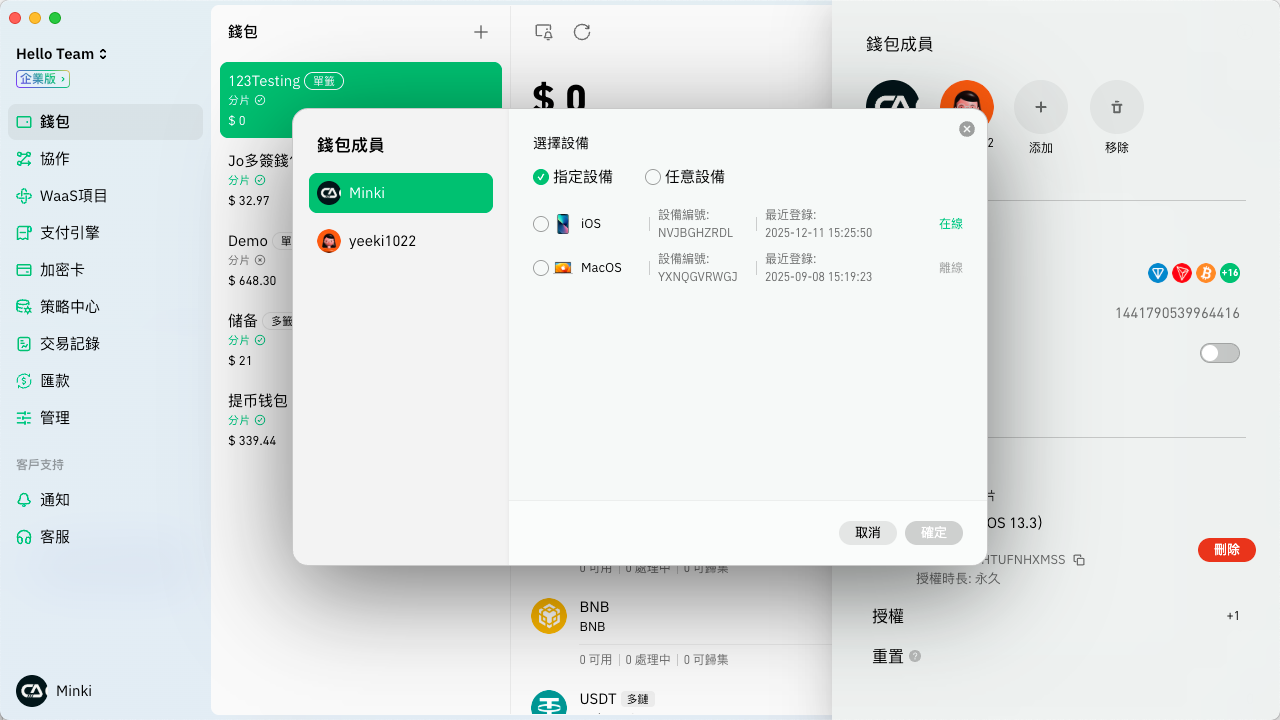Expand the Hello Team switcher
The height and width of the screenshot is (720, 1280).
tap(62, 54)
